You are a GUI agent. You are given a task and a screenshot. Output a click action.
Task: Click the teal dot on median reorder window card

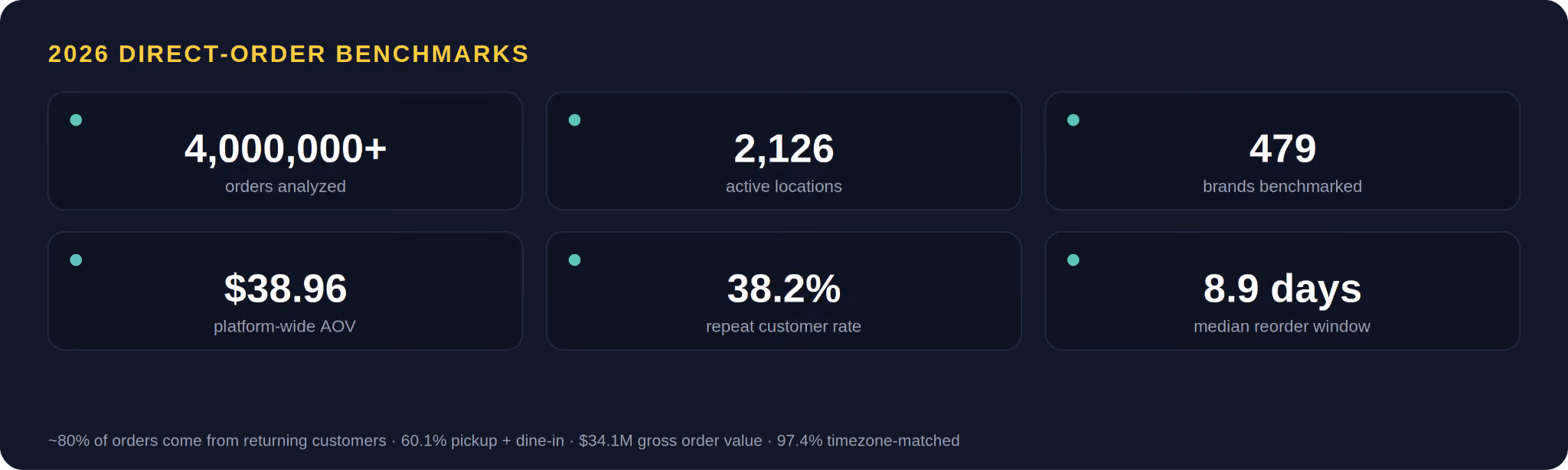tap(1073, 260)
